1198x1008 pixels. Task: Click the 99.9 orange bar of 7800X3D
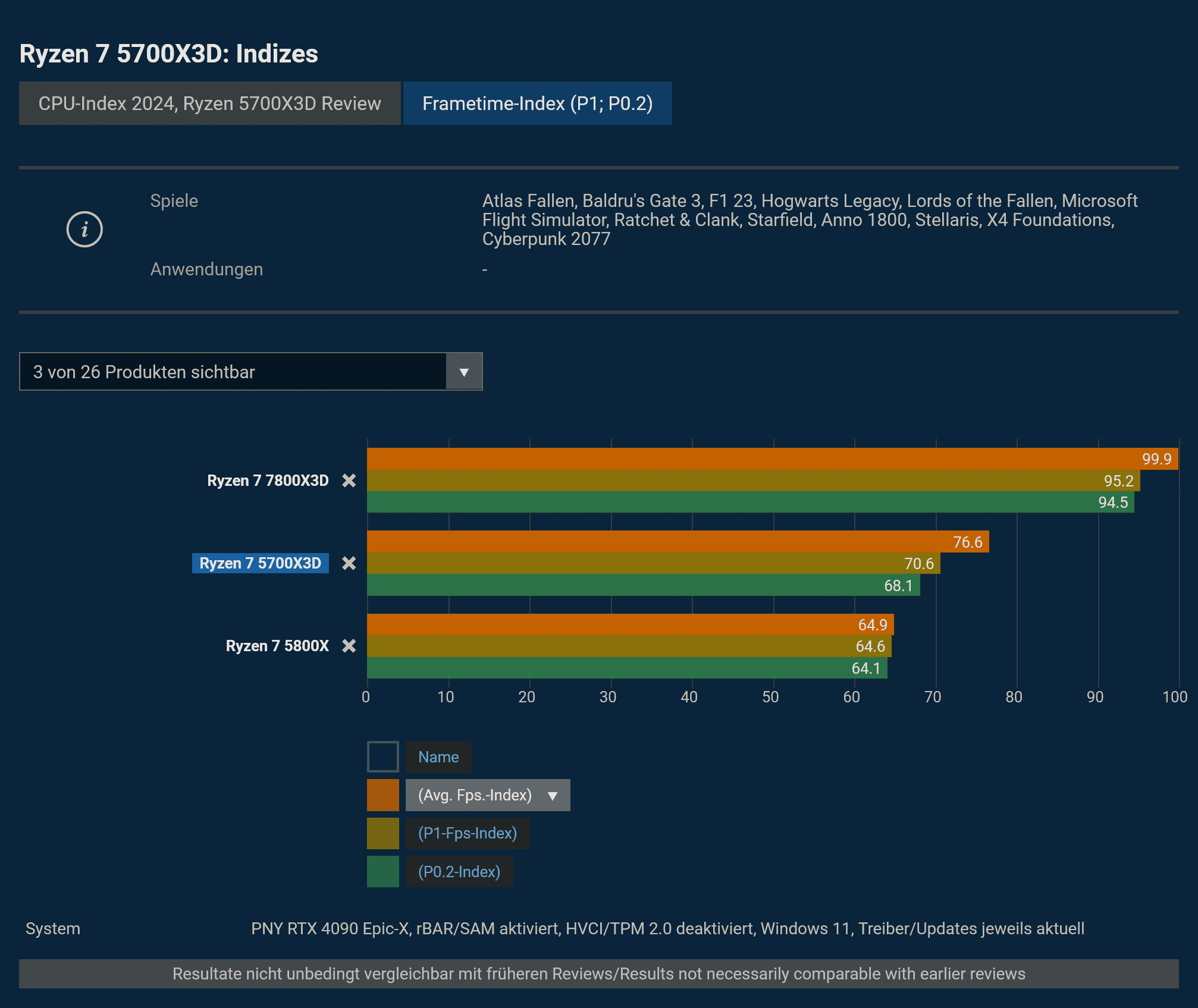pyautogui.click(x=773, y=459)
